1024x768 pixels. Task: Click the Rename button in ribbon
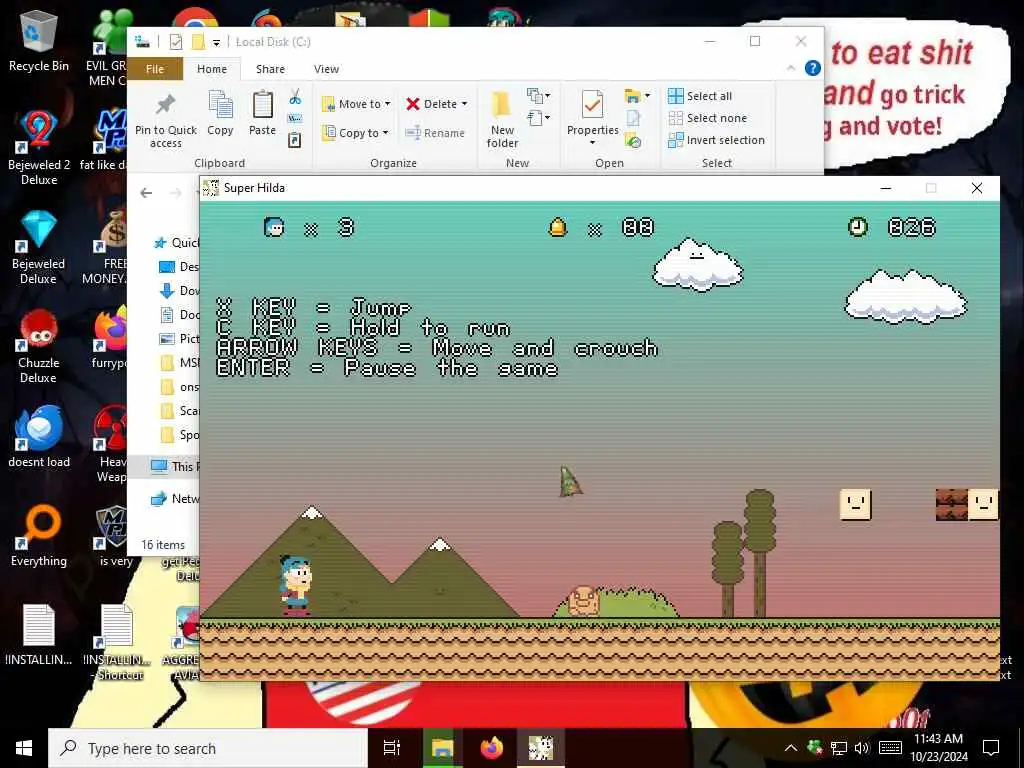(435, 133)
